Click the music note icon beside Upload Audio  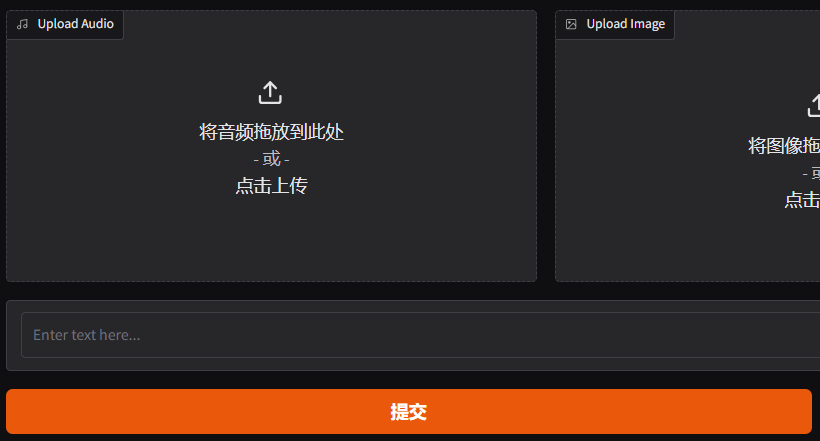point(22,24)
